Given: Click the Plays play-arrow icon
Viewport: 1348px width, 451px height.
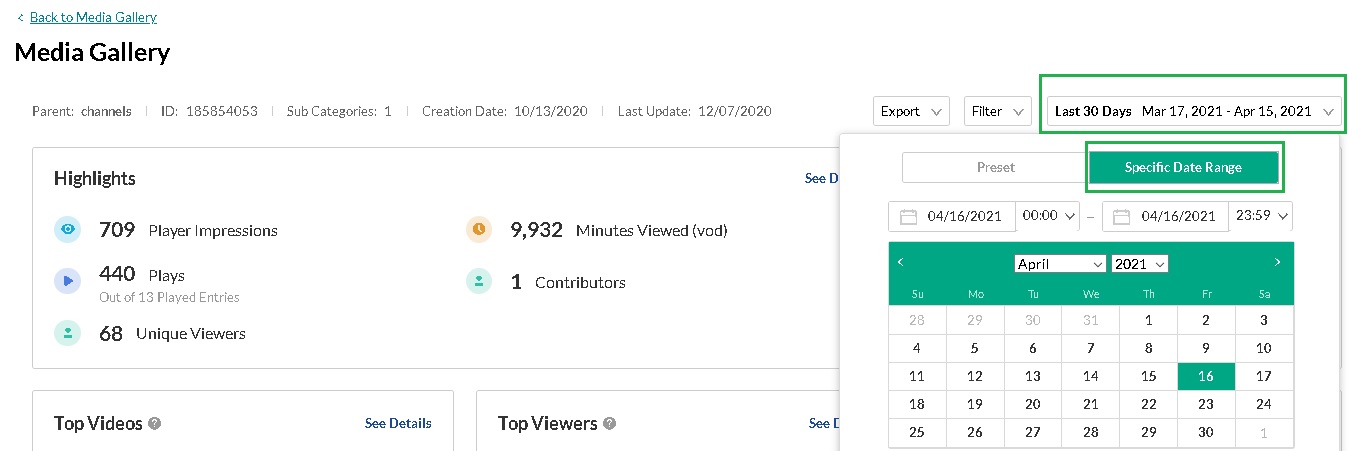Looking at the screenshot, I should click(x=67, y=282).
